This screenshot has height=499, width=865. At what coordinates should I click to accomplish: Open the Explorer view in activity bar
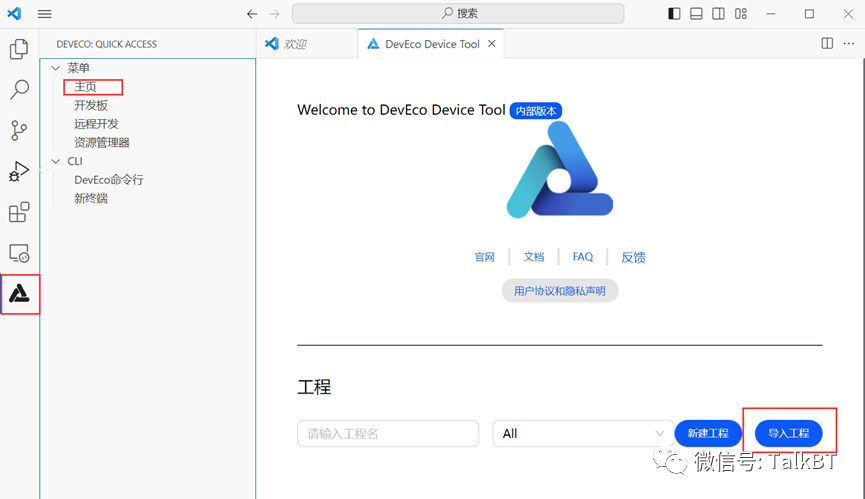pos(19,49)
